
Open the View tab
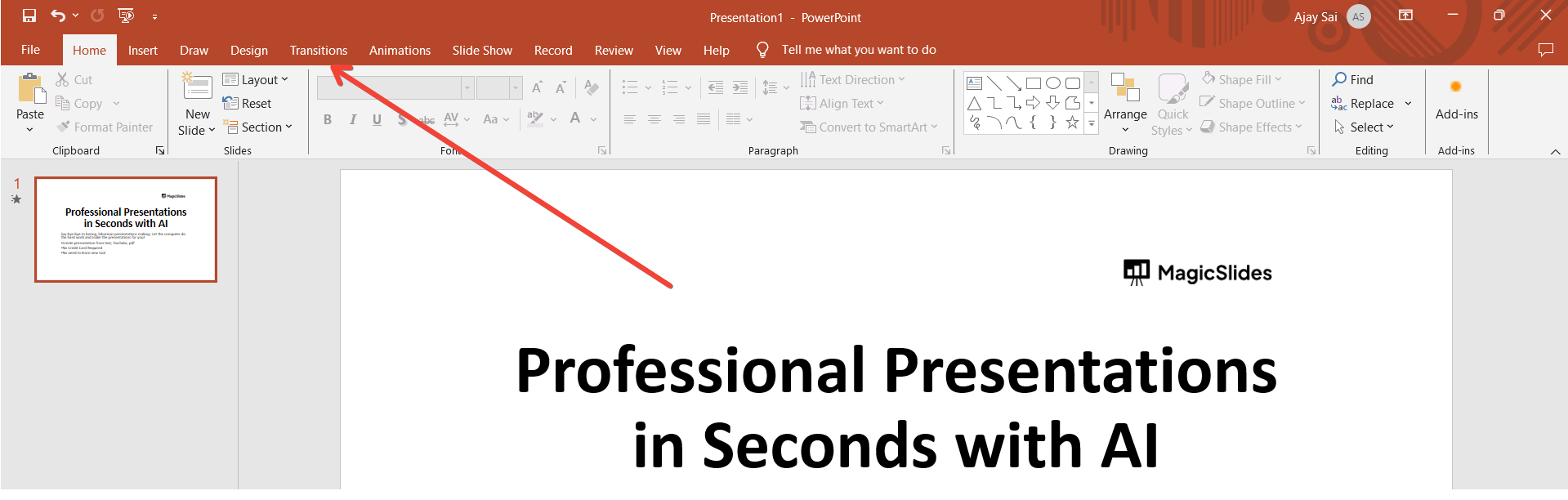(x=668, y=51)
